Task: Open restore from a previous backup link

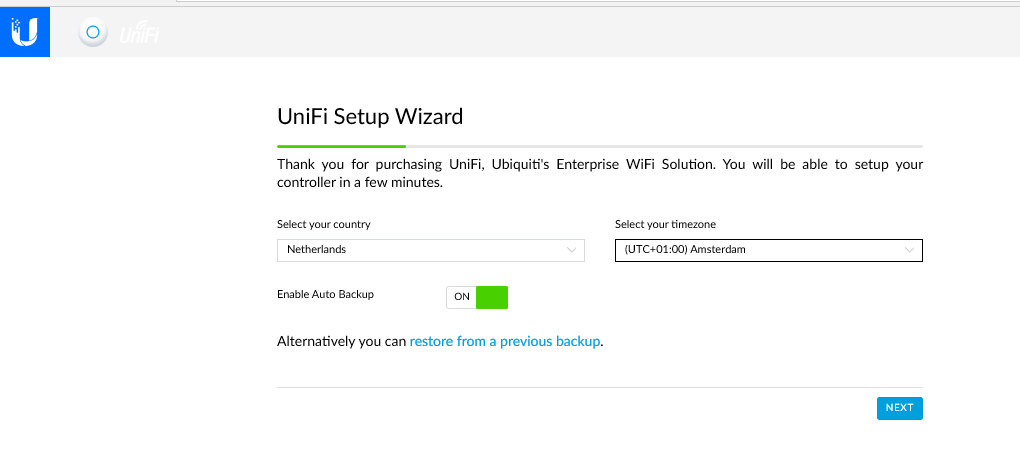Action: 505,341
